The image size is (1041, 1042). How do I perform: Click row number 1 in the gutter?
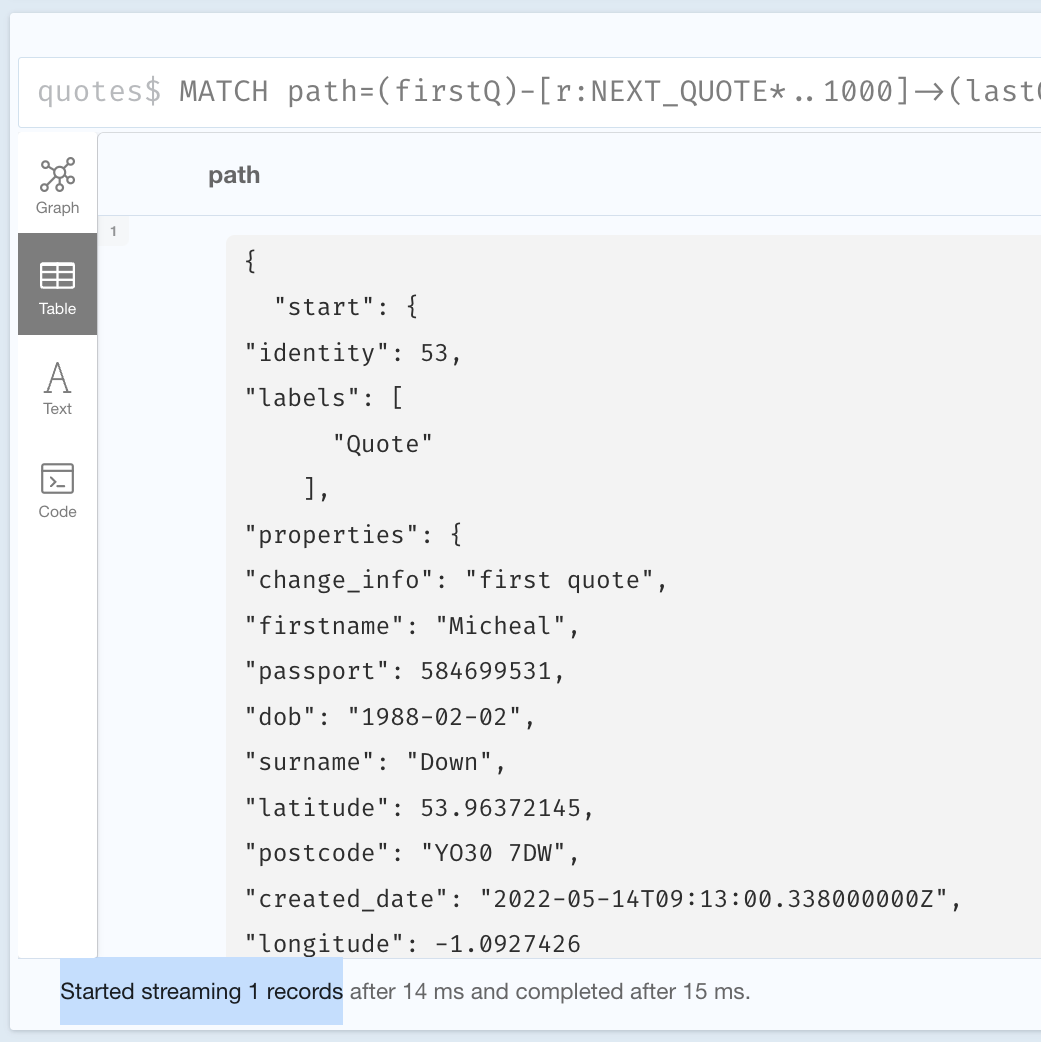click(x=113, y=231)
